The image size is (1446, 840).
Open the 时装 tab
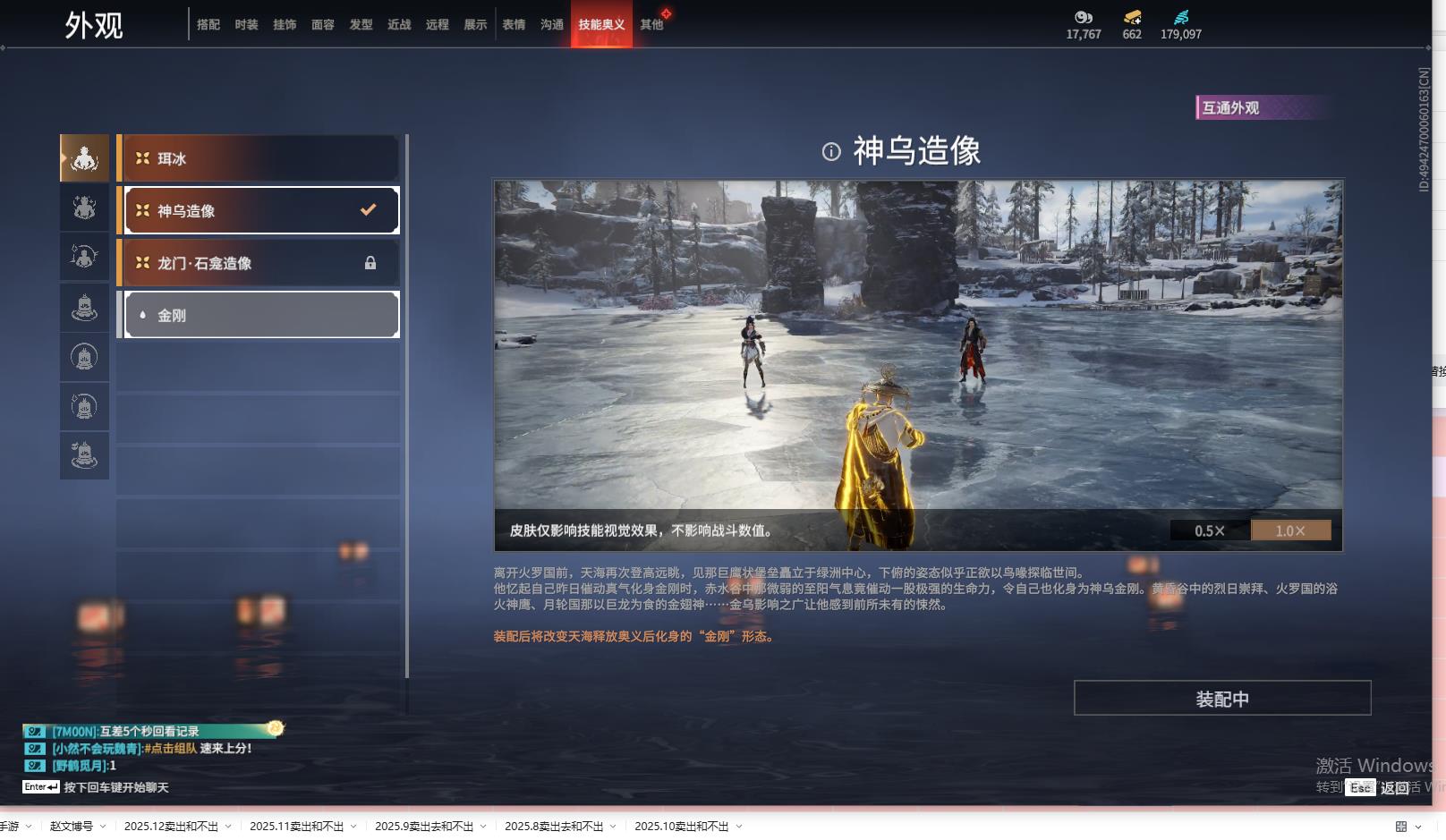pos(246,24)
